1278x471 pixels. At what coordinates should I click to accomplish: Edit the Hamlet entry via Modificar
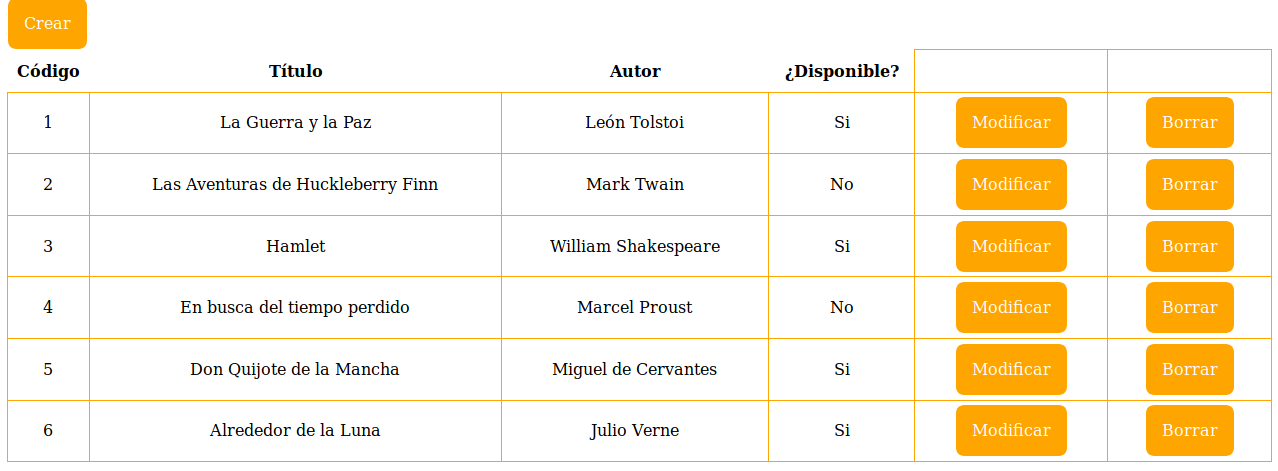click(x=1011, y=247)
